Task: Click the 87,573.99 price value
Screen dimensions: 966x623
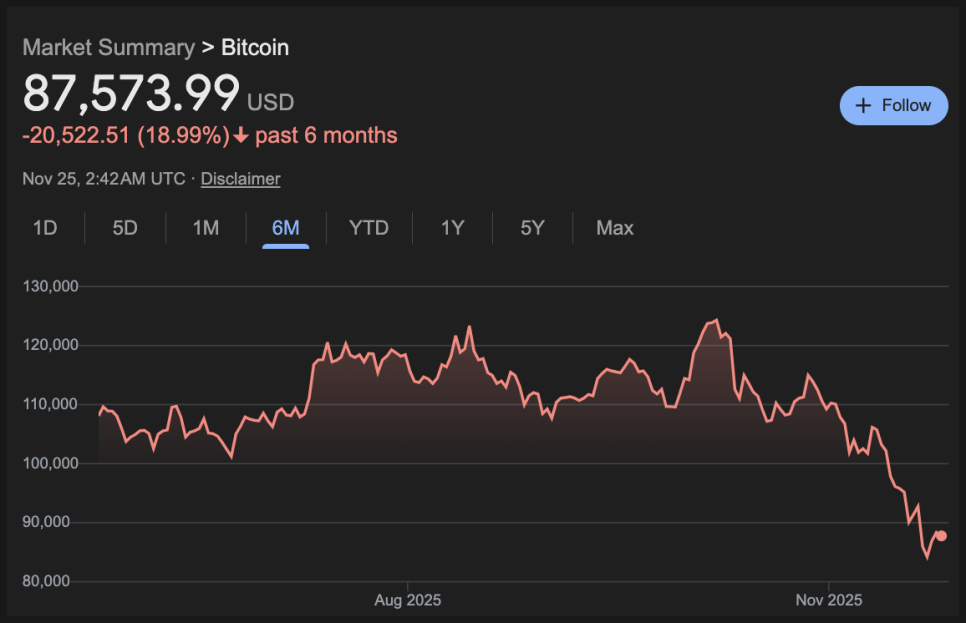Action: tap(131, 94)
